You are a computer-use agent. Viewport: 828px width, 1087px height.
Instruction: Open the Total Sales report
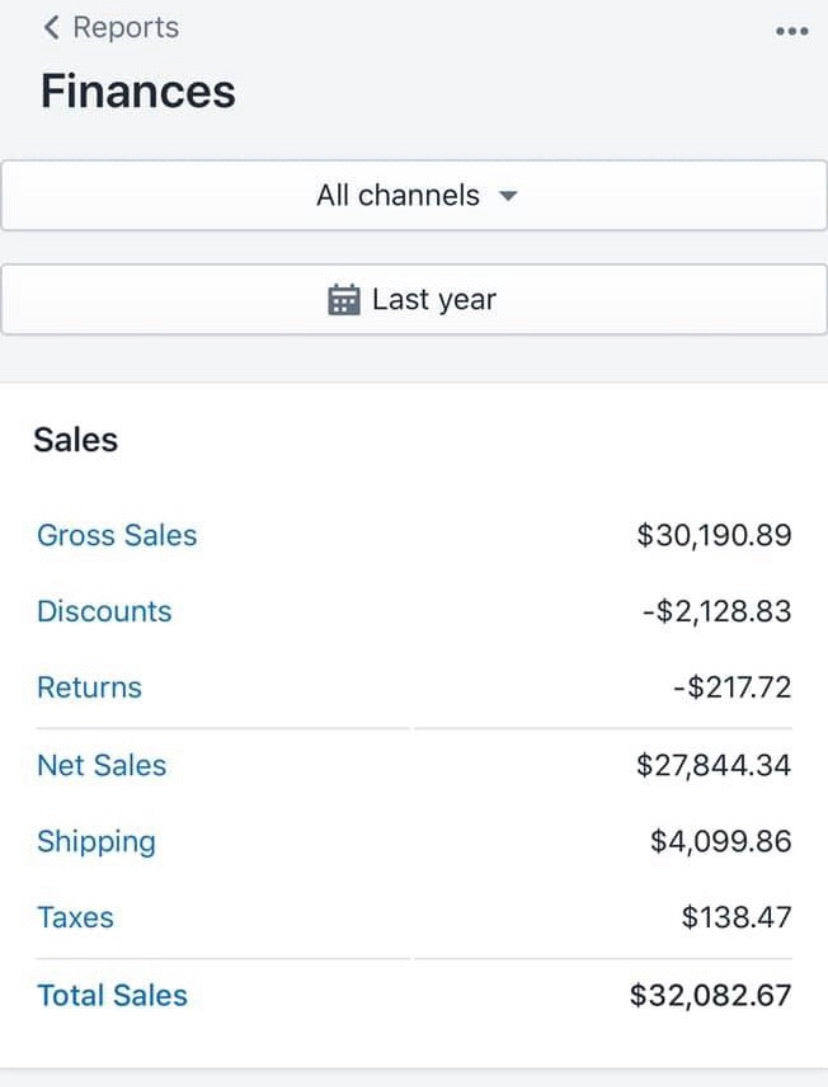click(112, 995)
